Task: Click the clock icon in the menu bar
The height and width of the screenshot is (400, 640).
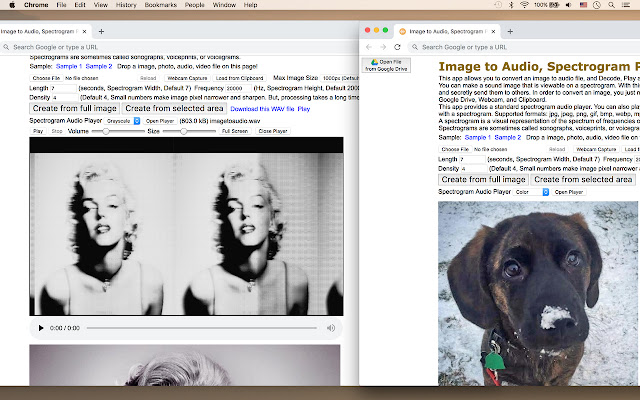Action: click(597, 5)
